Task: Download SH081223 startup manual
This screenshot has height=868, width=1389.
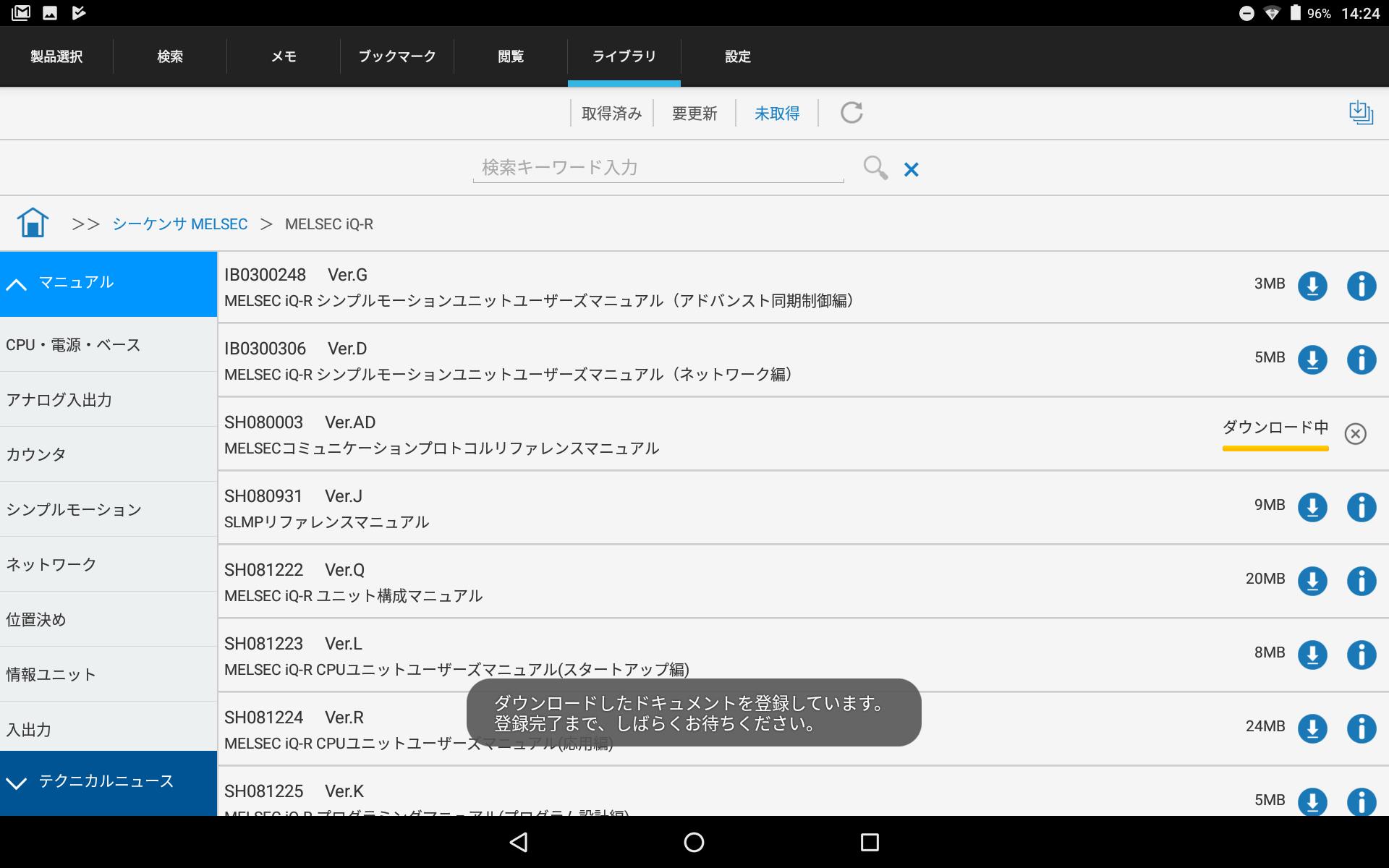Action: click(x=1312, y=655)
